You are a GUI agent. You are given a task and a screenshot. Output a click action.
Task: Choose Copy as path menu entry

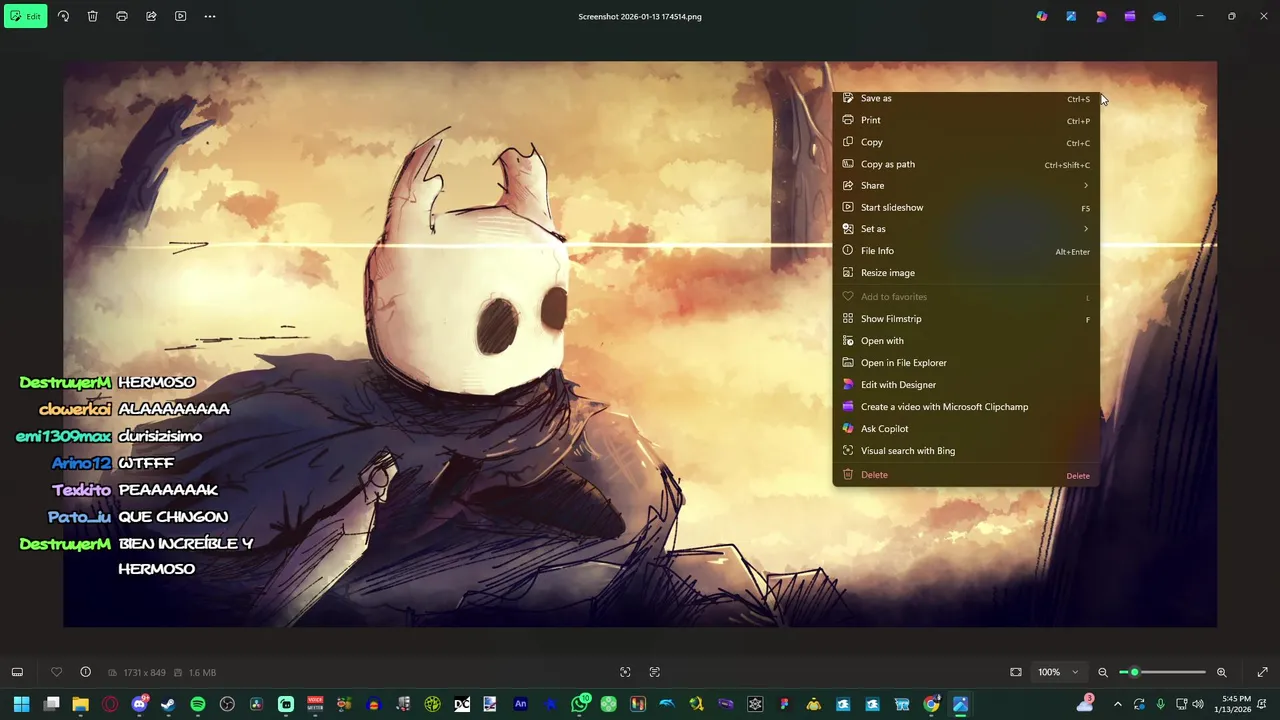(966, 164)
